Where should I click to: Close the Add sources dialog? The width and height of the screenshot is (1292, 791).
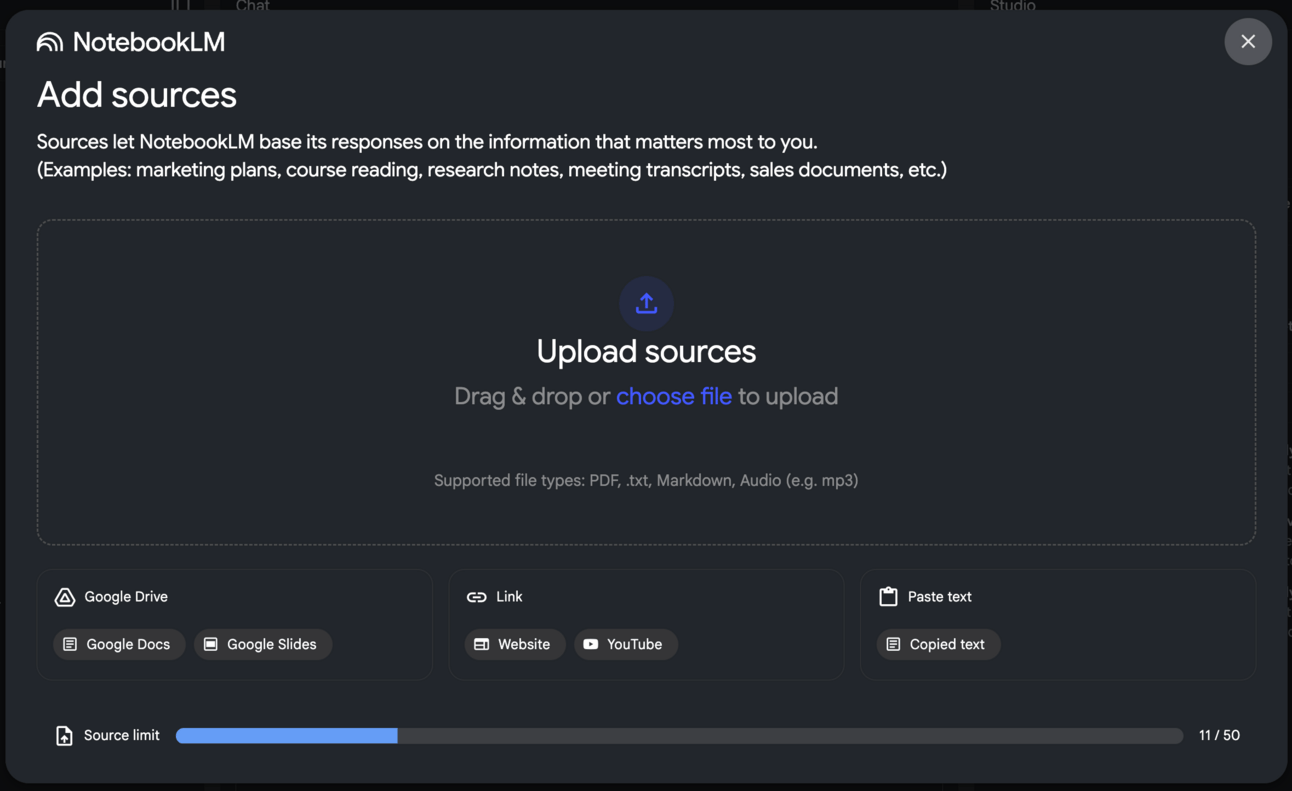1247,42
